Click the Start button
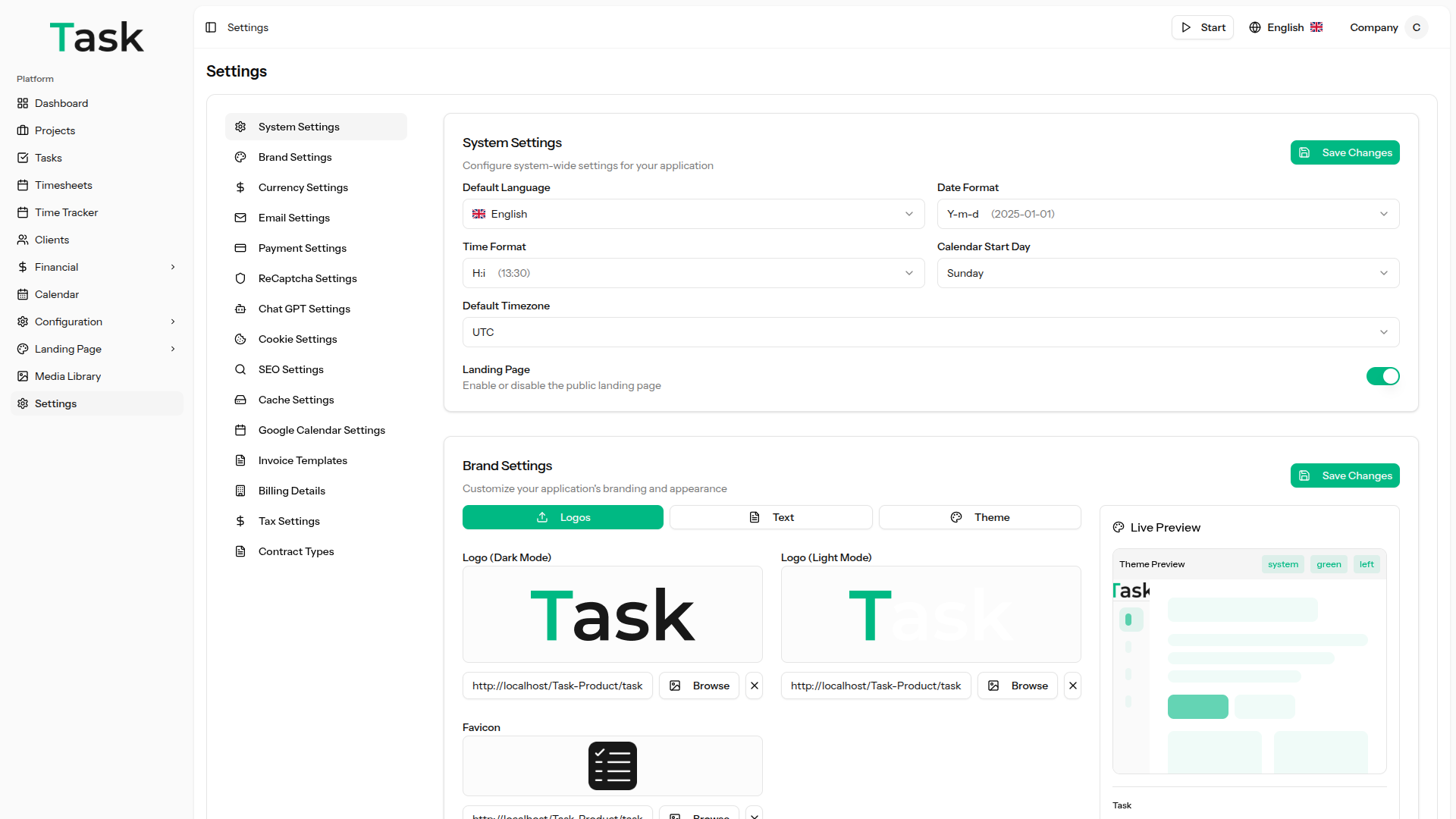The height and width of the screenshot is (819, 1456). point(1203,27)
